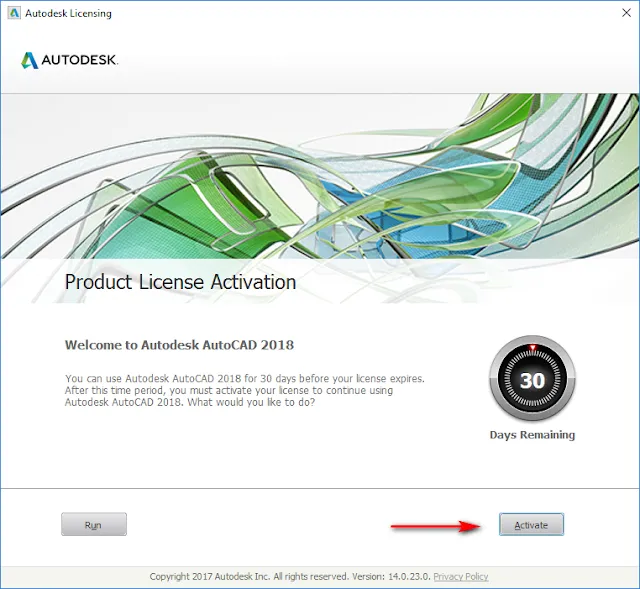The height and width of the screenshot is (589, 640).
Task: Click the Days Remaining label
Action: pyautogui.click(x=532, y=435)
